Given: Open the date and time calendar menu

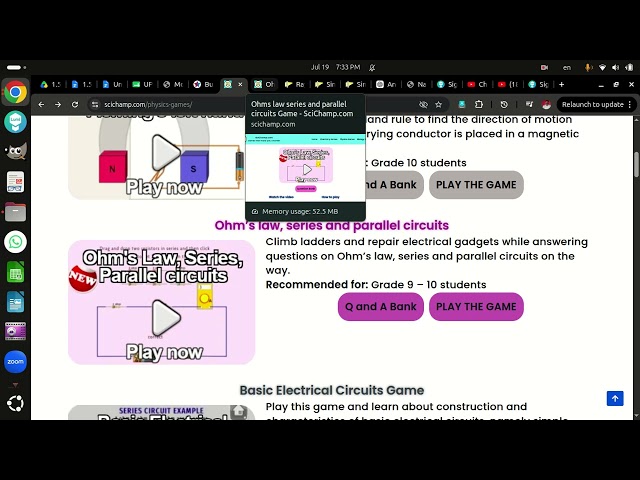Looking at the screenshot, I should [x=336, y=67].
